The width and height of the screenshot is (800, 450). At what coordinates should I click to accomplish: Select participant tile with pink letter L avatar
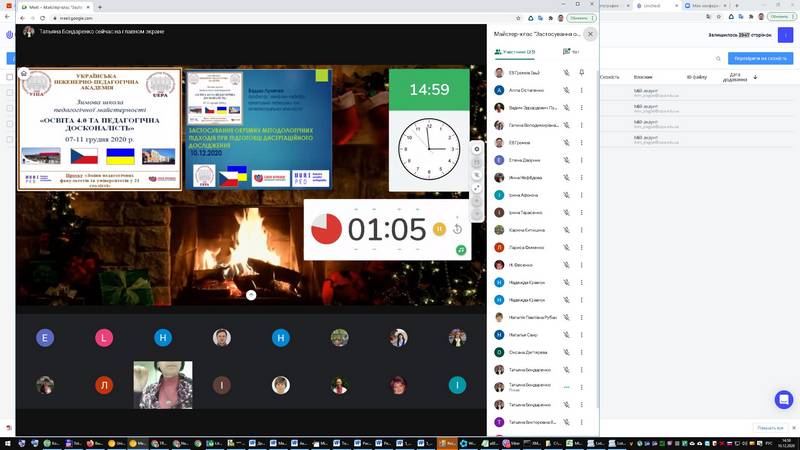(x=104, y=337)
